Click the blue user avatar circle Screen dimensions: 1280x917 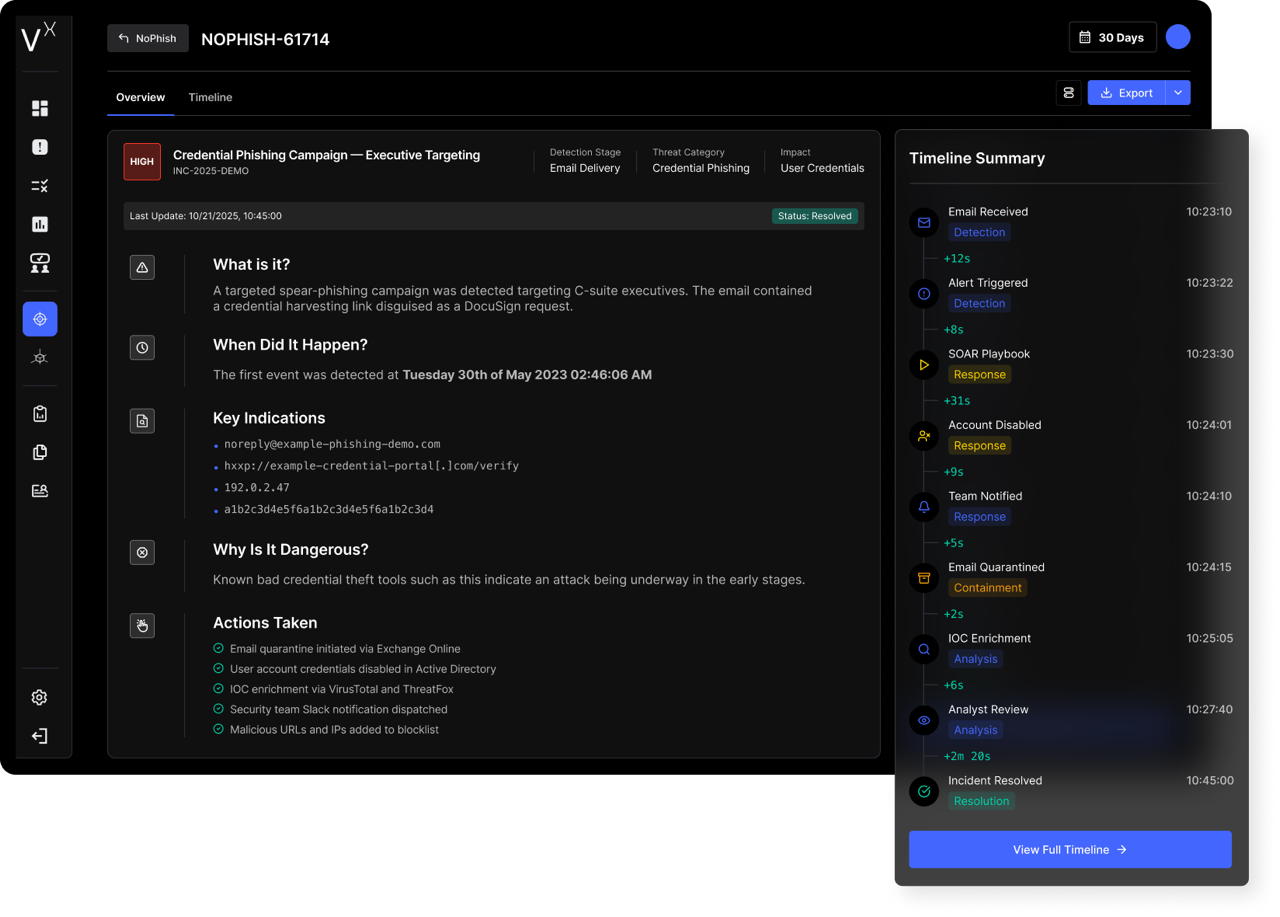1178,37
